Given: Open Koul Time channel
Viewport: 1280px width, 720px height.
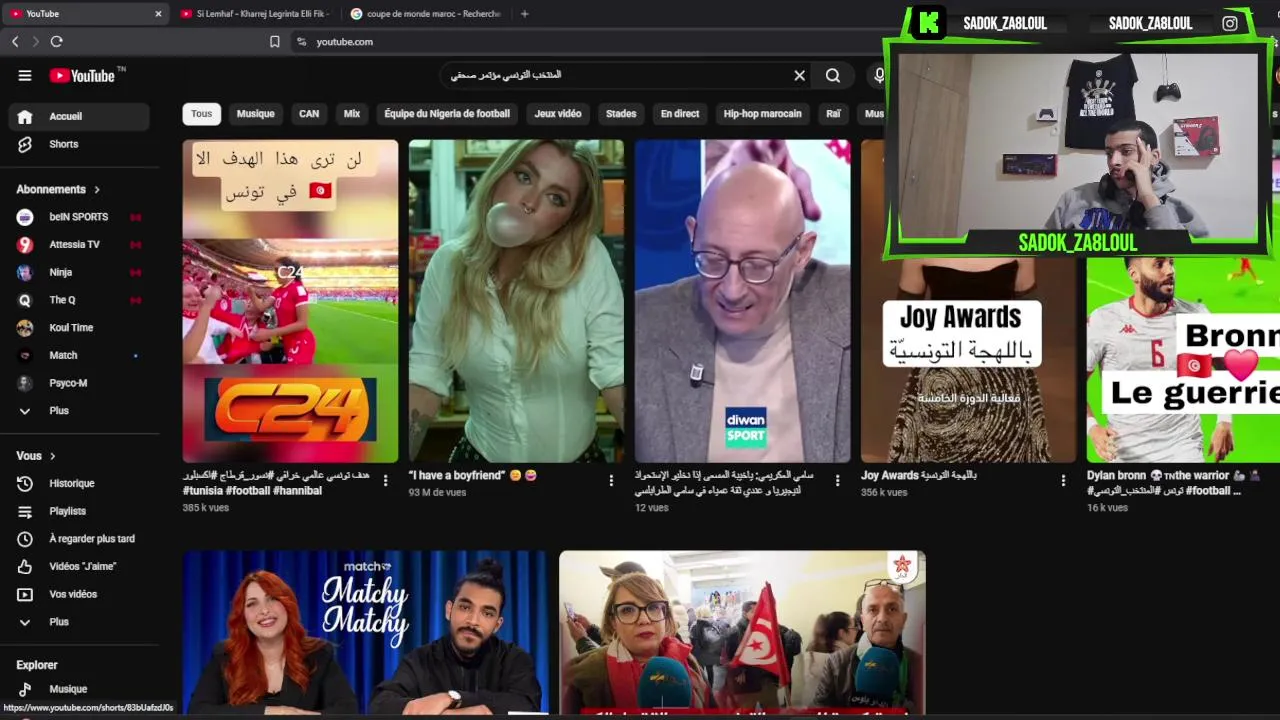Looking at the screenshot, I should (80, 328).
